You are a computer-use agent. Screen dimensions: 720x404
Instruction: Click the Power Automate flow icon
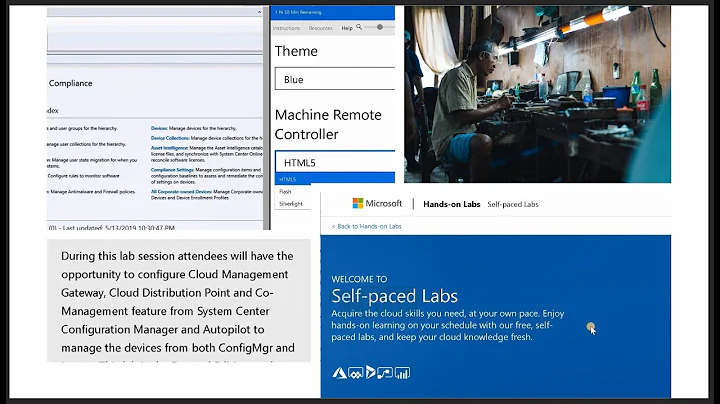[385, 373]
